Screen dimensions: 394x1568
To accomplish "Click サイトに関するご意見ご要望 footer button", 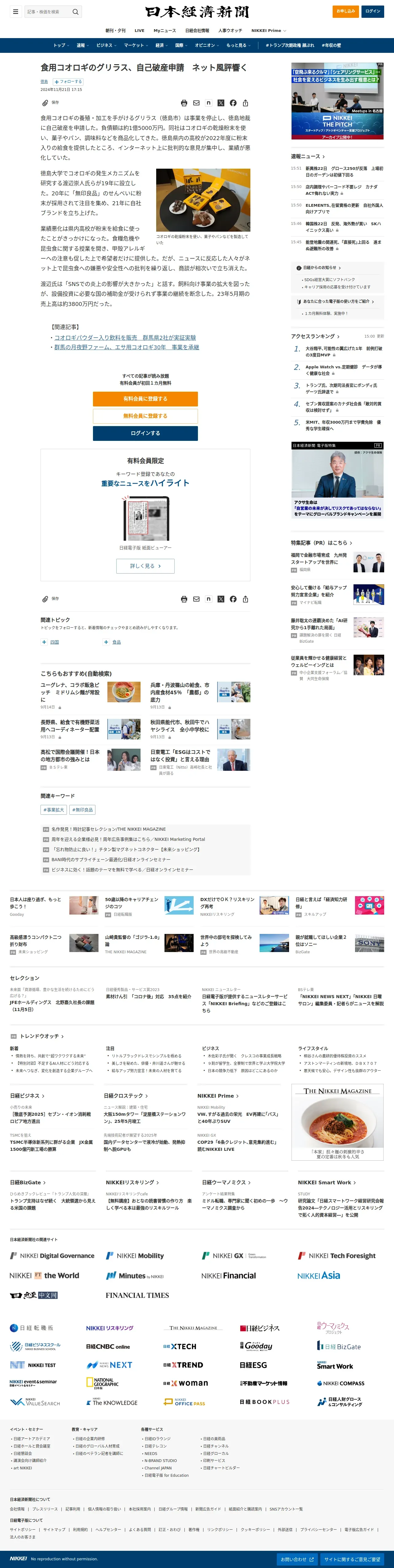I will [x=352, y=1559].
